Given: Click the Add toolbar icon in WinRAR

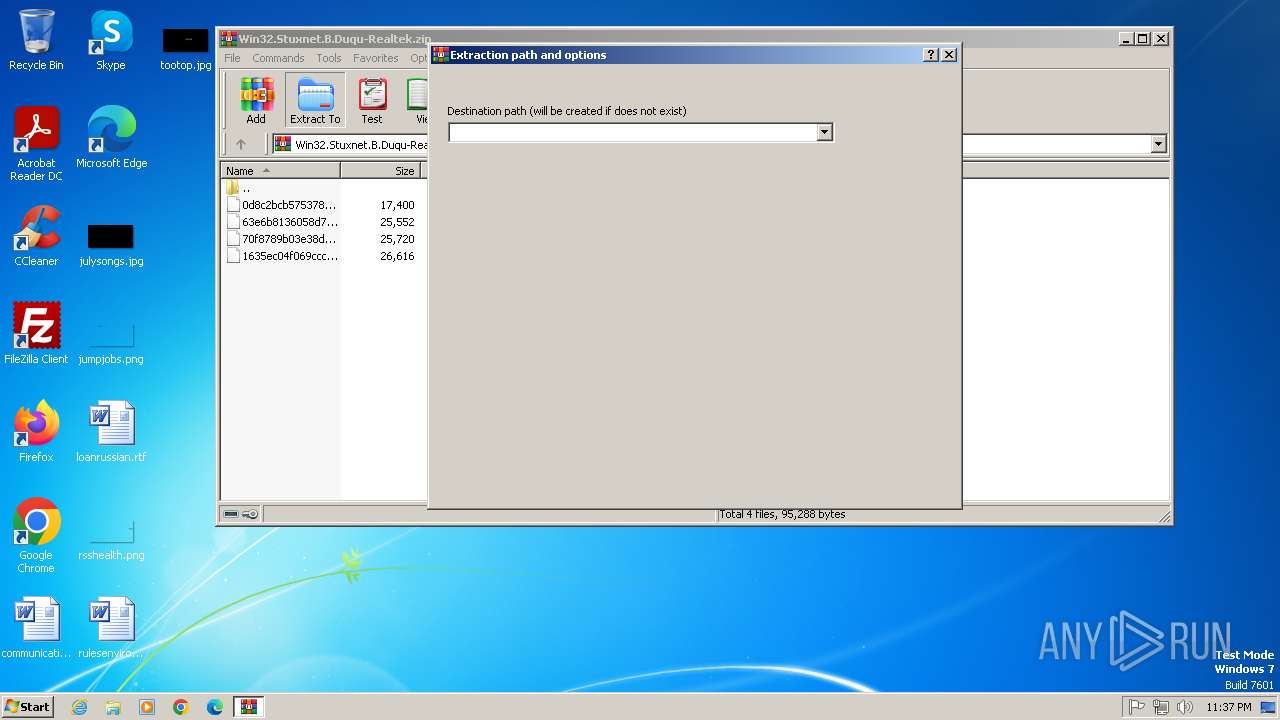Looking at the screenshot, I should [256, 100].
